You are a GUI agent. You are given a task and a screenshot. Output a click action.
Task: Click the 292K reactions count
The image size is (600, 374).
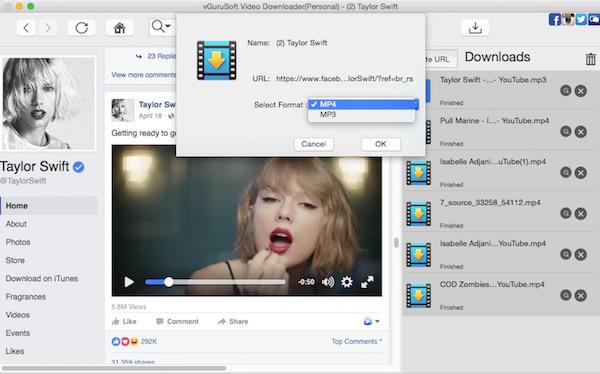(x=148, y=341)
